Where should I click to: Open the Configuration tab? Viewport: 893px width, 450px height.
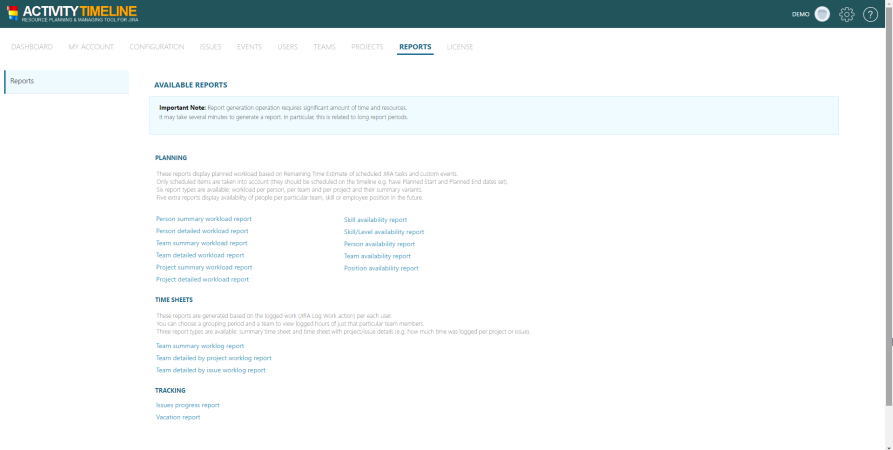tap(156, 47)
